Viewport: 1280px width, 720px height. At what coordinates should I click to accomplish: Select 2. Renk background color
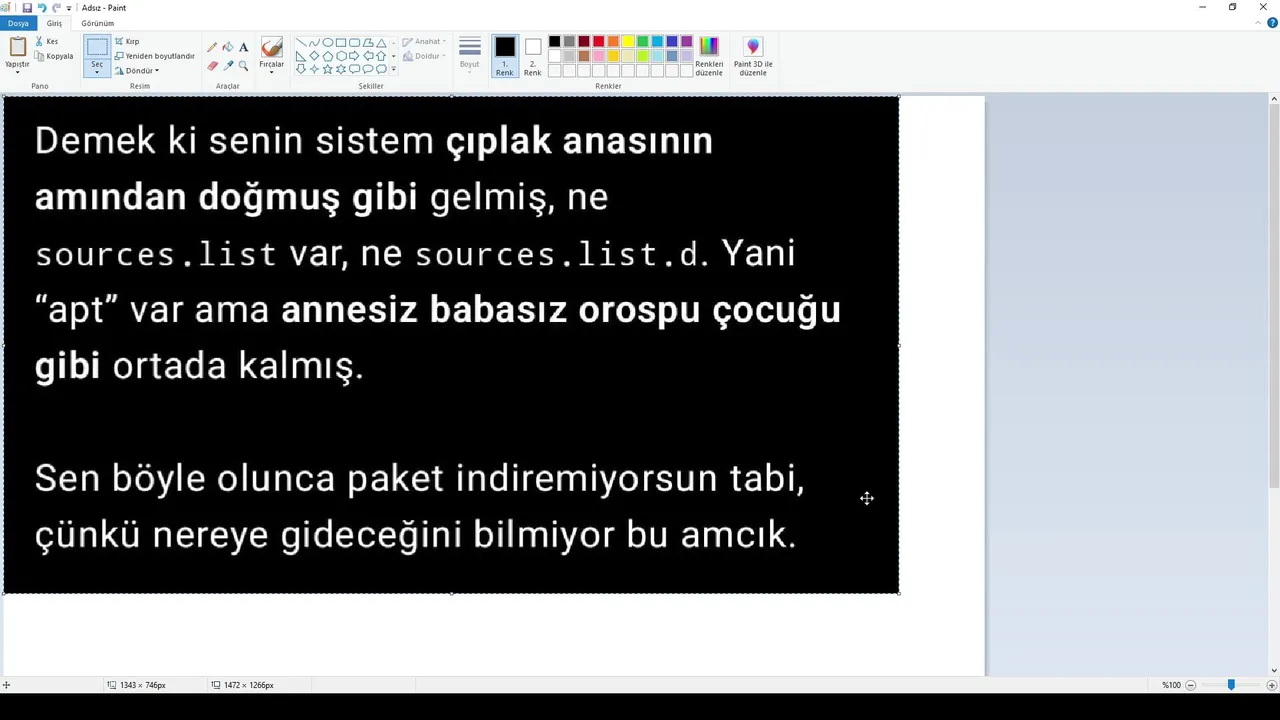[x=533, y=56]
